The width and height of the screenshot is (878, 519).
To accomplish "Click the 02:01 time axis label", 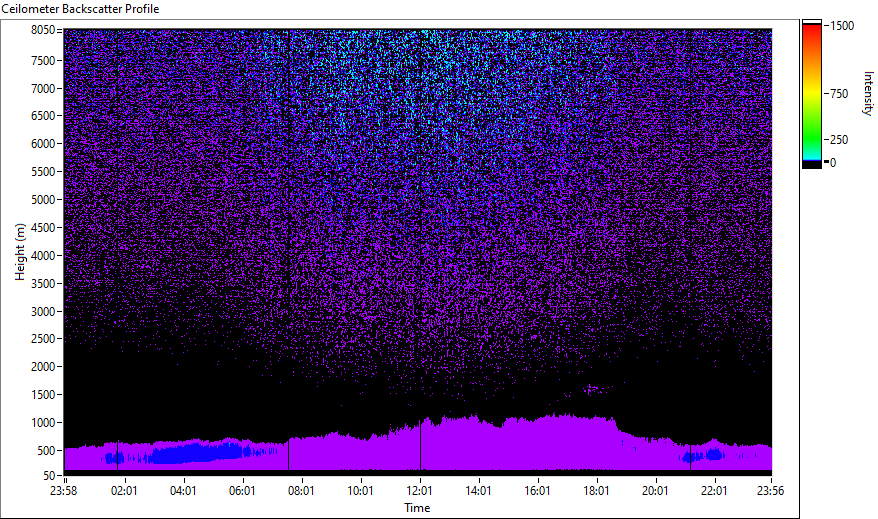I will point(124,491).
